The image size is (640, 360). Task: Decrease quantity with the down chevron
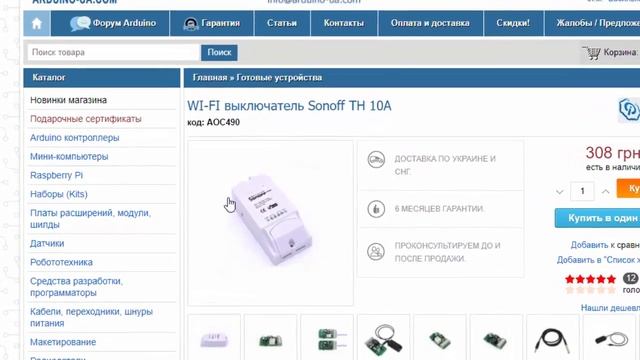point(560,191)
